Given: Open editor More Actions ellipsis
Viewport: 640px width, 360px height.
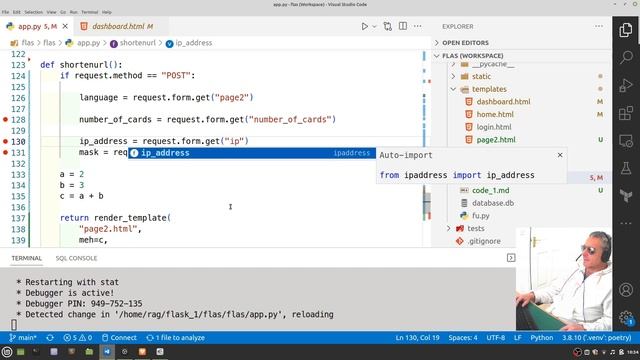Looking at the screenshot, I should [418, 26].
